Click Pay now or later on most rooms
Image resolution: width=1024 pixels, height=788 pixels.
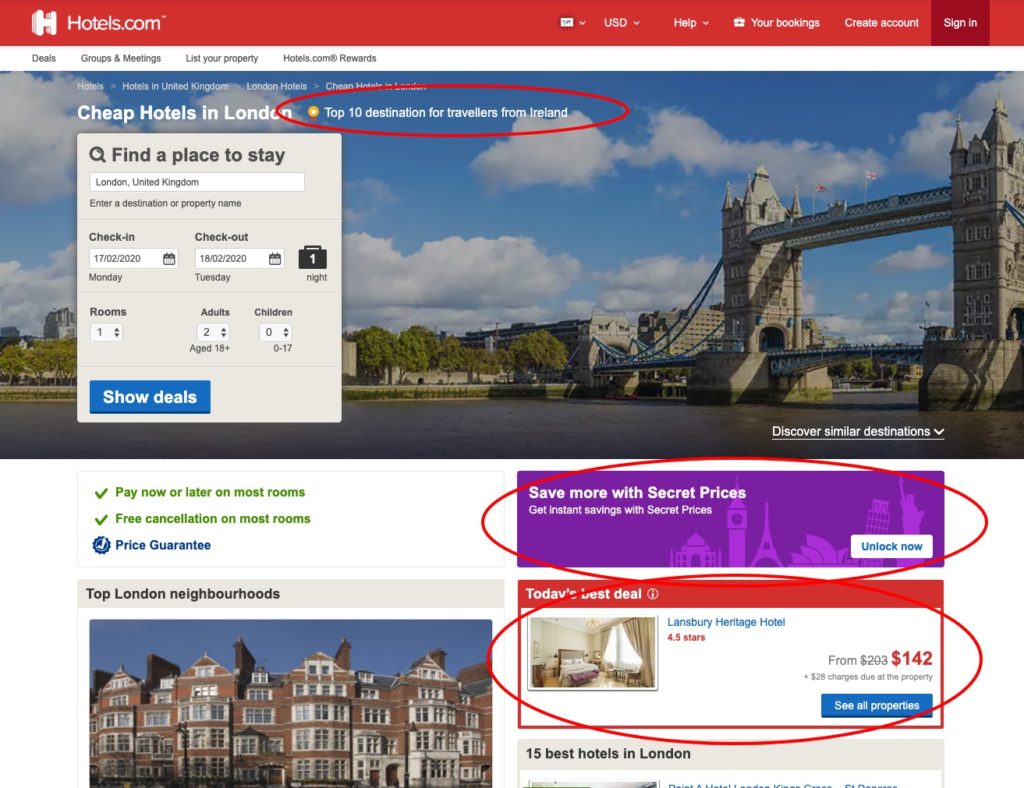coord(210,492)
